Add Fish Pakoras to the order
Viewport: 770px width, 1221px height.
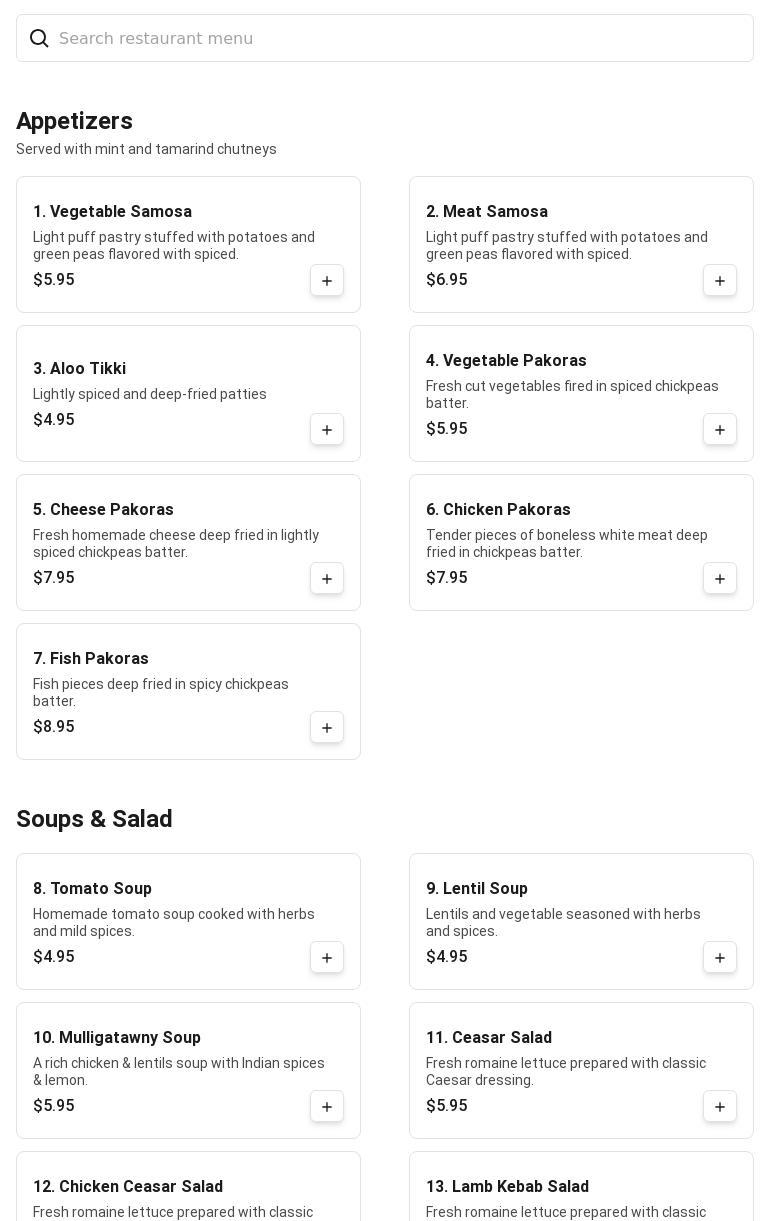(327, 728)
